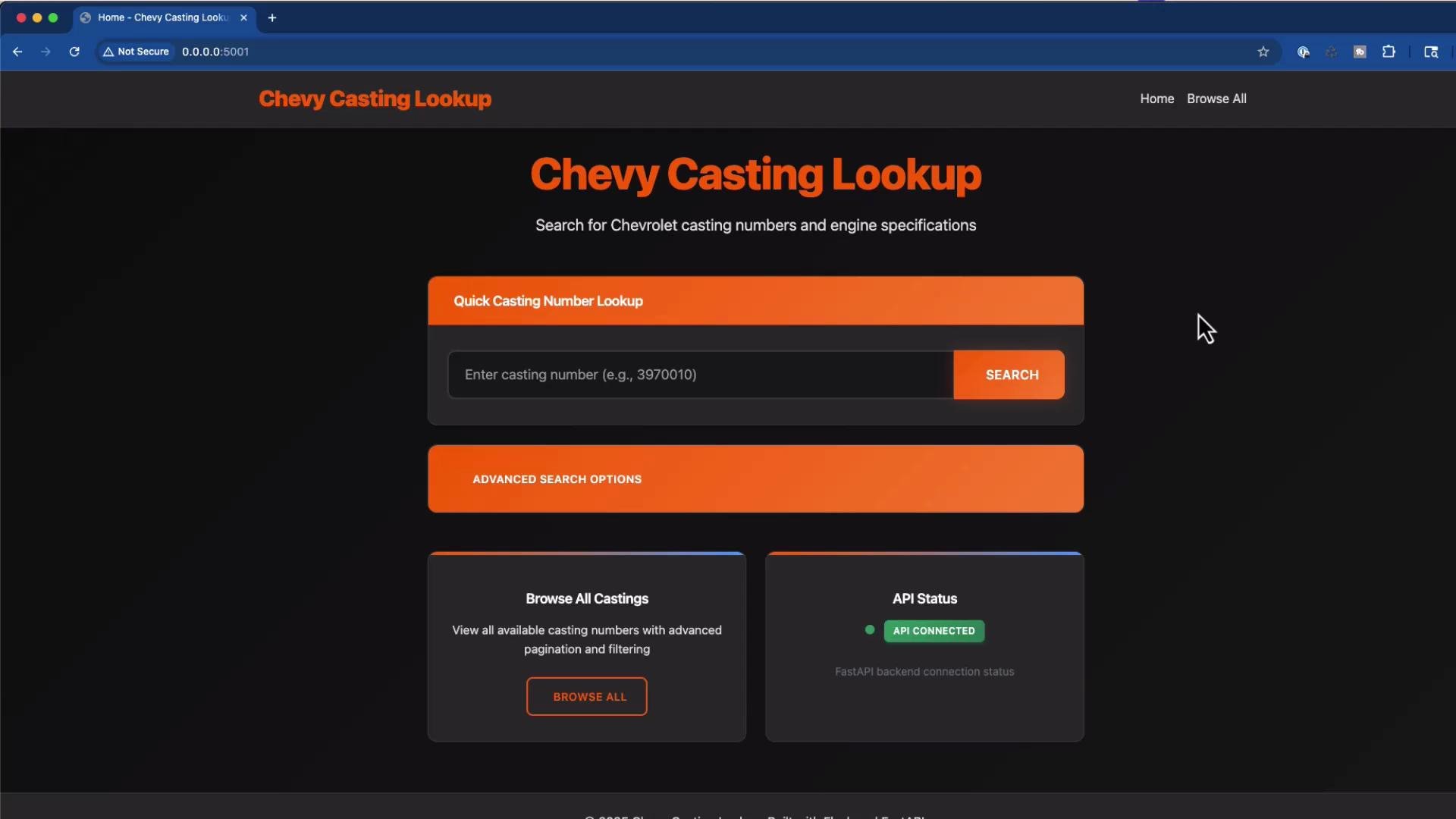This screenshot has height=819, width=1456.
Task: Click the browser forward arrow
Action: click(45, 52)
